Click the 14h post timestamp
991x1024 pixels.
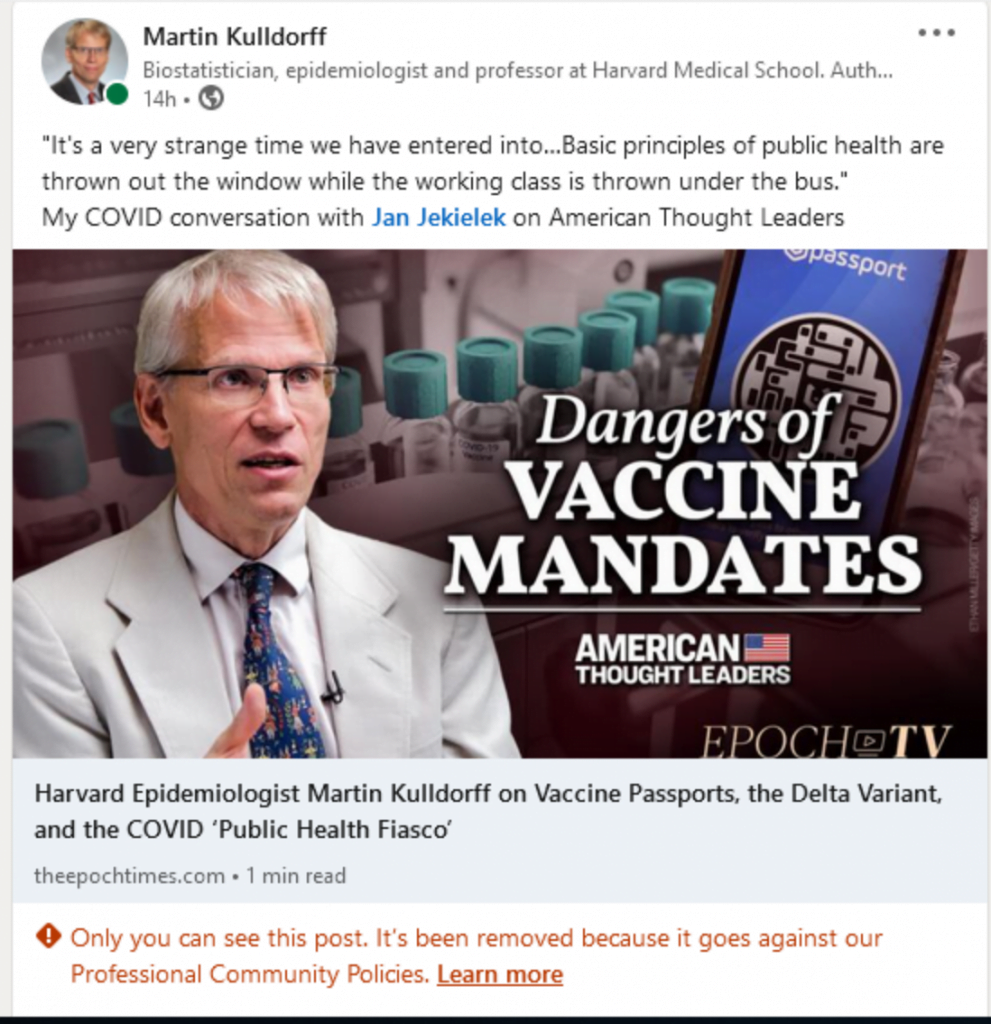(159, 99)
